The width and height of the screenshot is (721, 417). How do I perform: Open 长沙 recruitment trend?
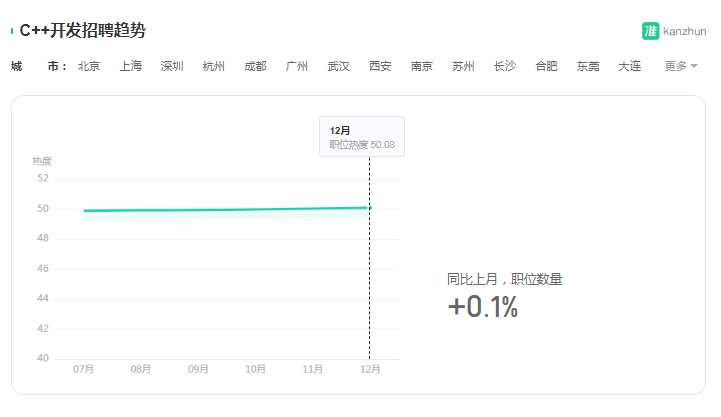coord(504,66)
